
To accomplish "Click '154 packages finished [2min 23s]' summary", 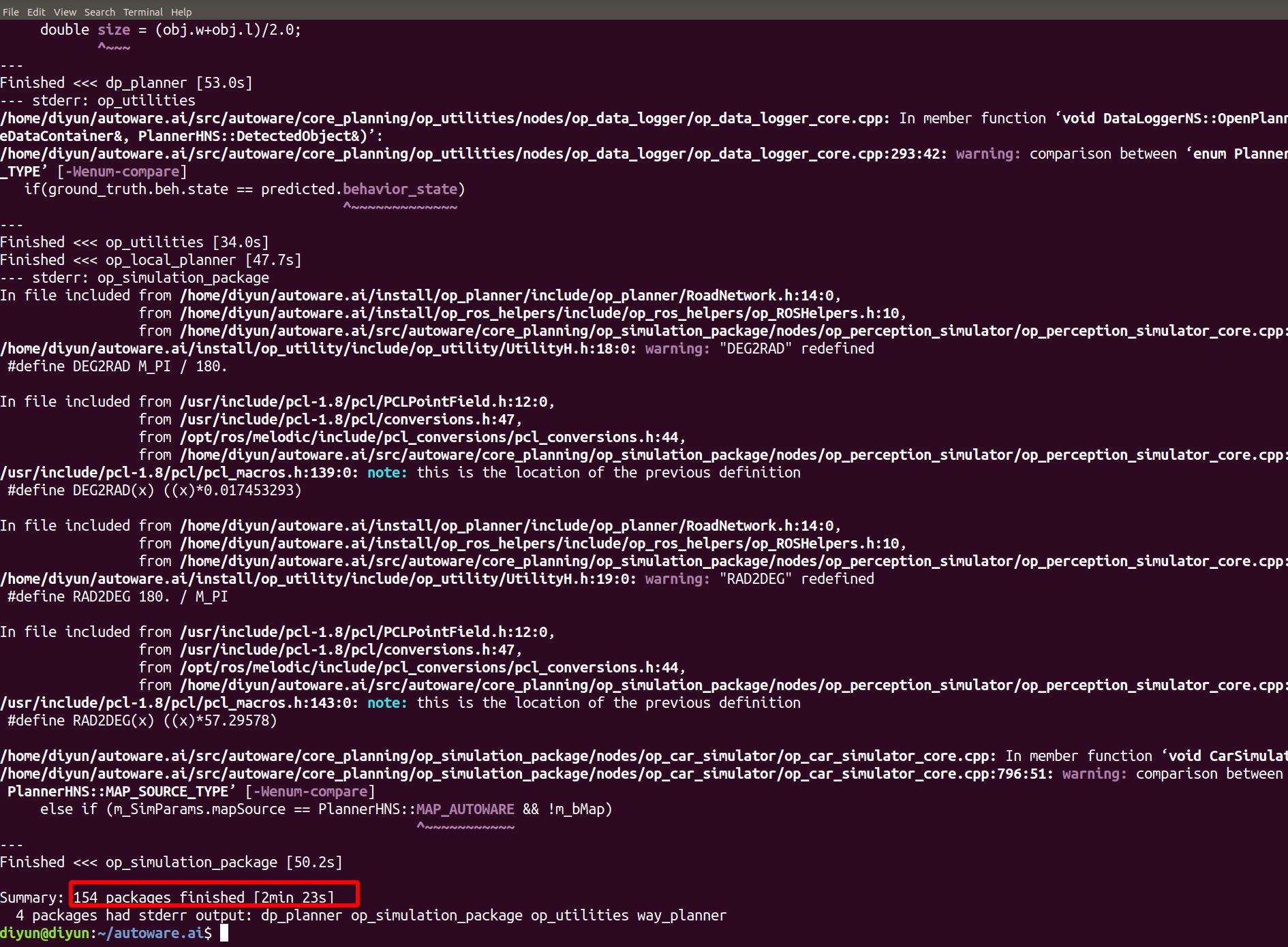I will point(204,898).
